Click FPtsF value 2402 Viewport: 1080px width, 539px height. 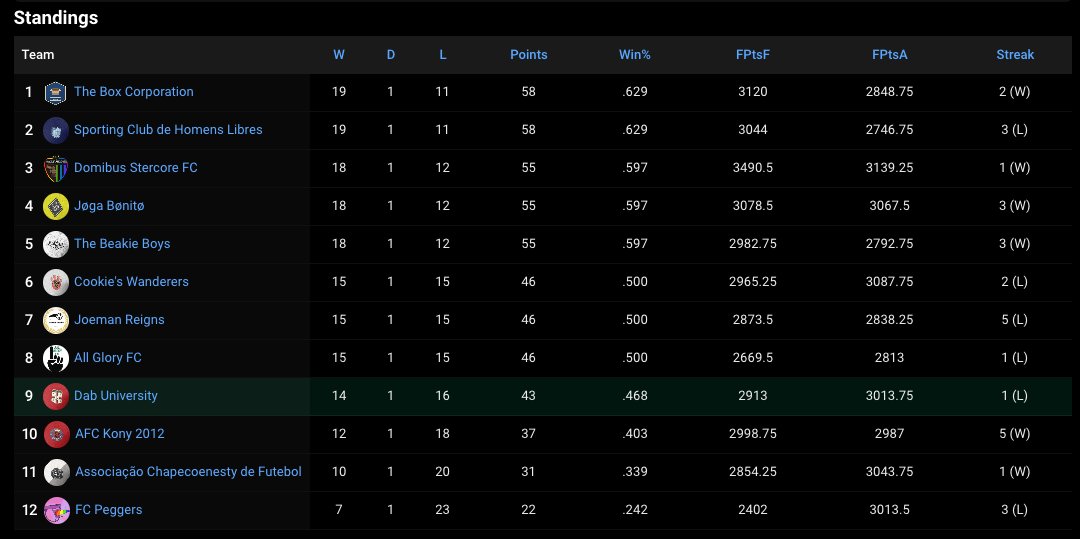point(752,509)
